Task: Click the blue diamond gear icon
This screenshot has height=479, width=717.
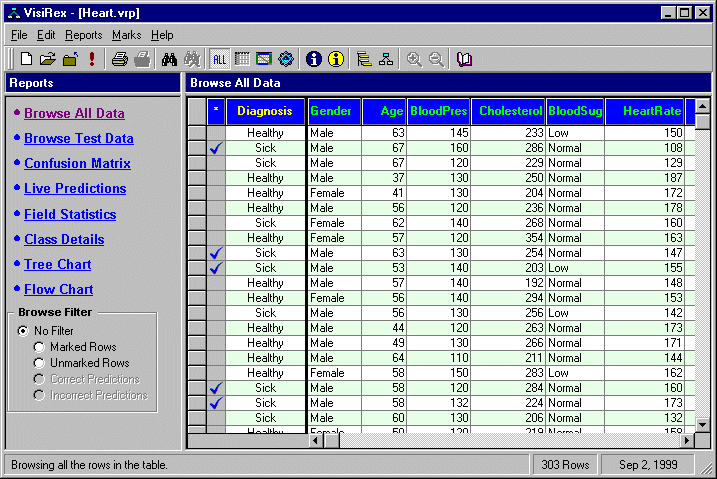Action: click(286, 59)
